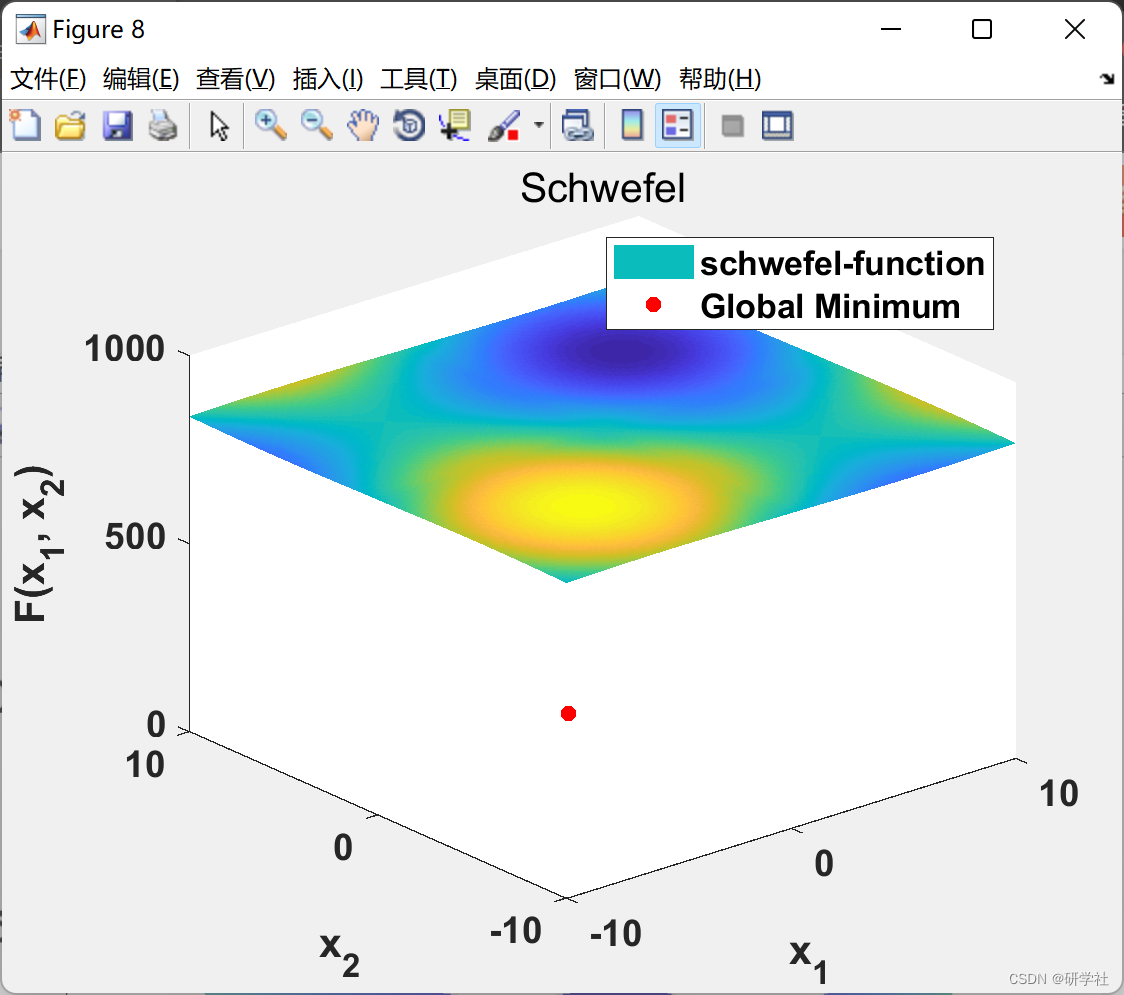Screen dimensions: 1124x995
Task: Open the 查看(V) menu
Action: [235, 79]
